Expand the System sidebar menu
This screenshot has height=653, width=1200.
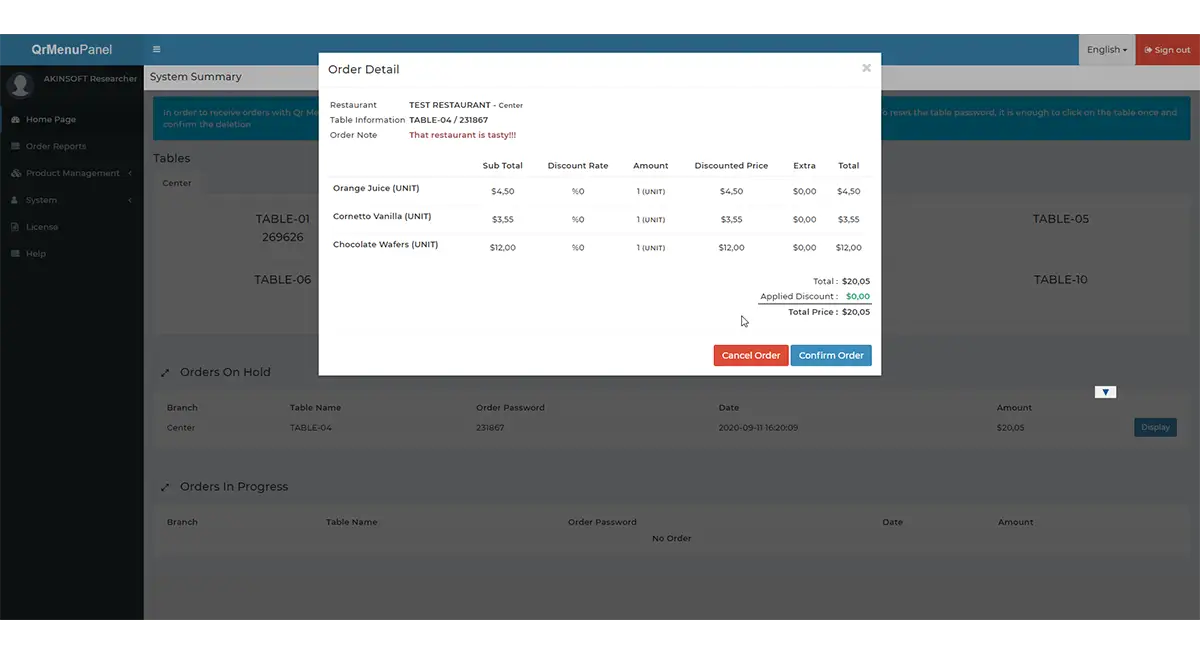pos(72,200)
